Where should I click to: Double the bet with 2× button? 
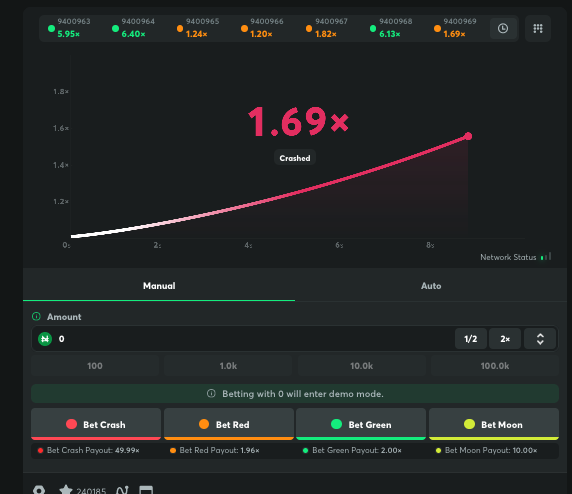[x=505, y=339]
